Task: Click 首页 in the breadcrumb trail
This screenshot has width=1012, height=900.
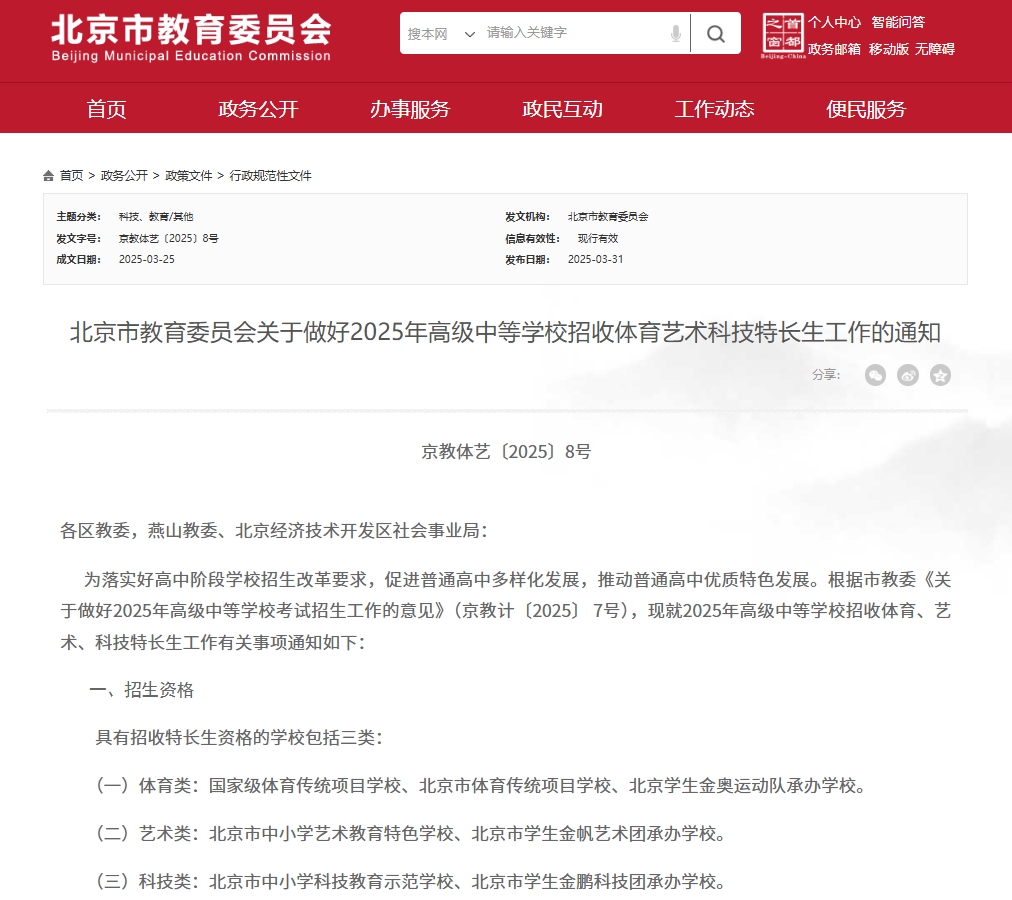Action: tap(72, 176)
